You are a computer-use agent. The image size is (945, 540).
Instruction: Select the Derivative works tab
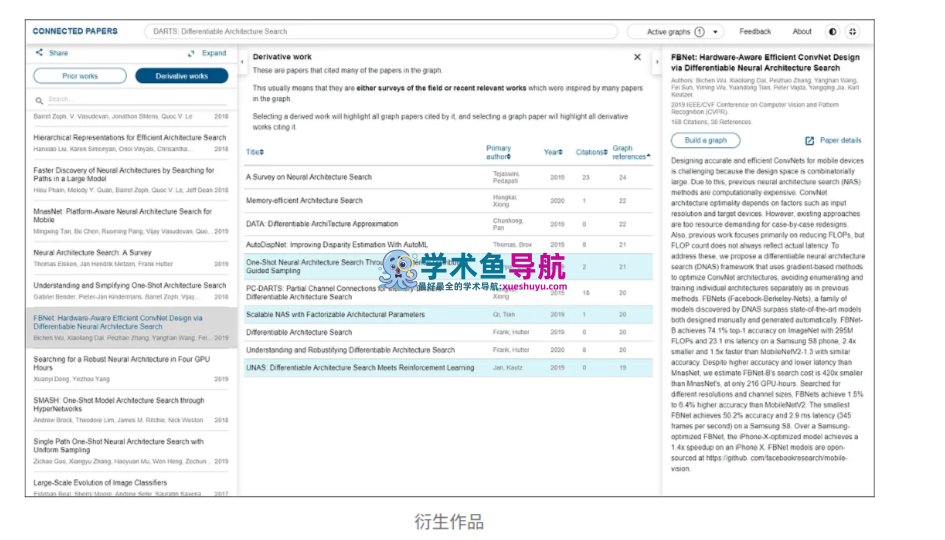pyautogui.click(x=182, y=76)
